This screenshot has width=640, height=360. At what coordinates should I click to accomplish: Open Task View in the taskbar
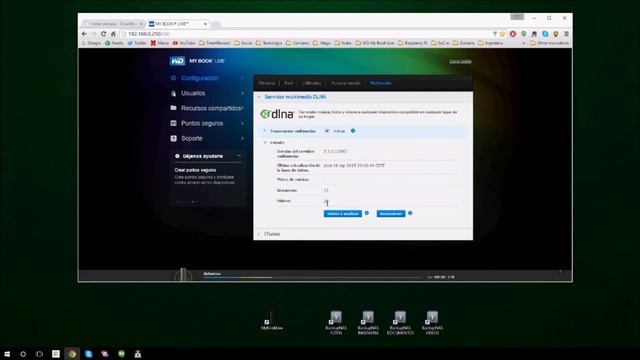click(39, 354)
